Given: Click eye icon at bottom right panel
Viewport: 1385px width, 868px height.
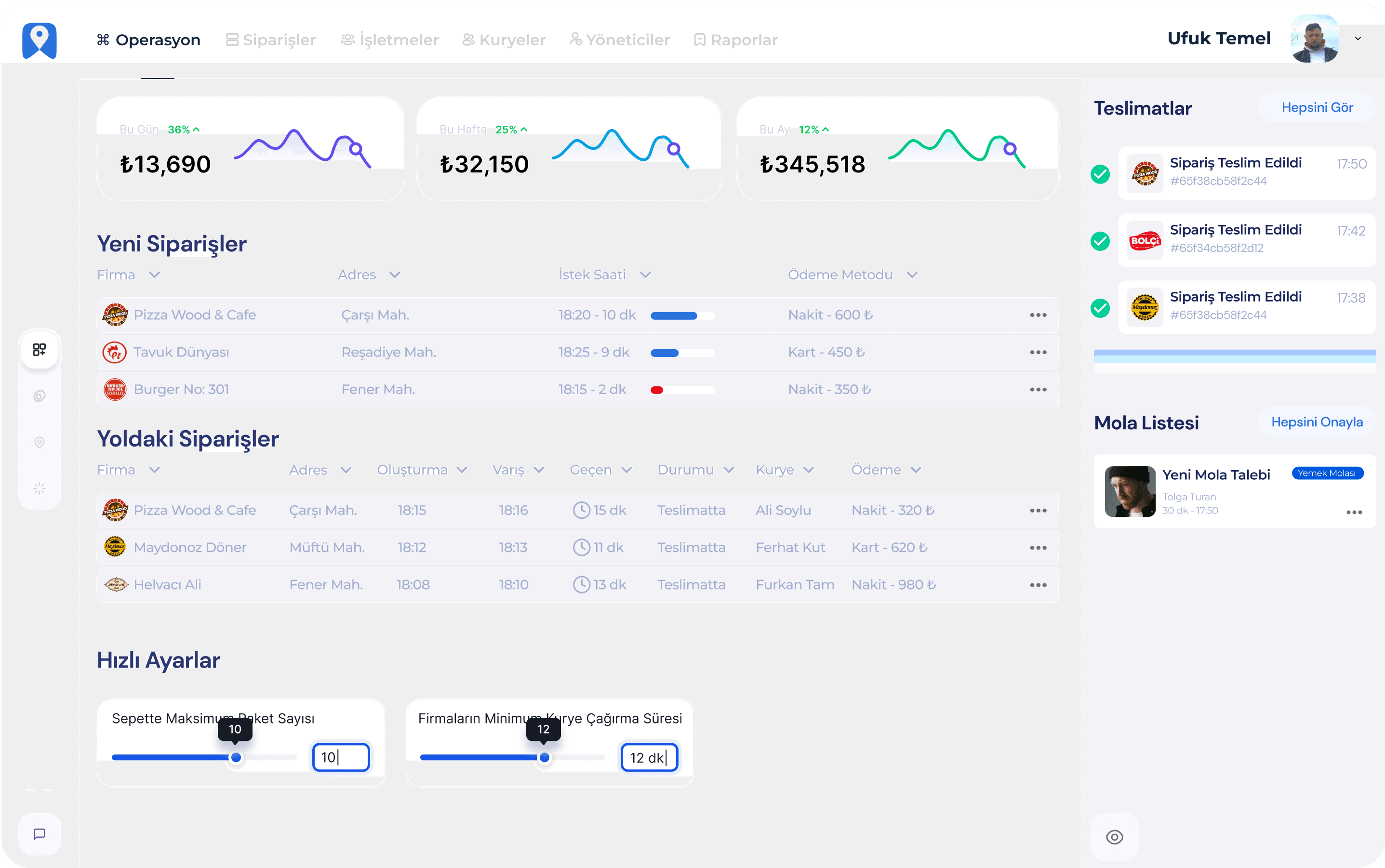Looking at the screenshot, I should [1114, 837].
